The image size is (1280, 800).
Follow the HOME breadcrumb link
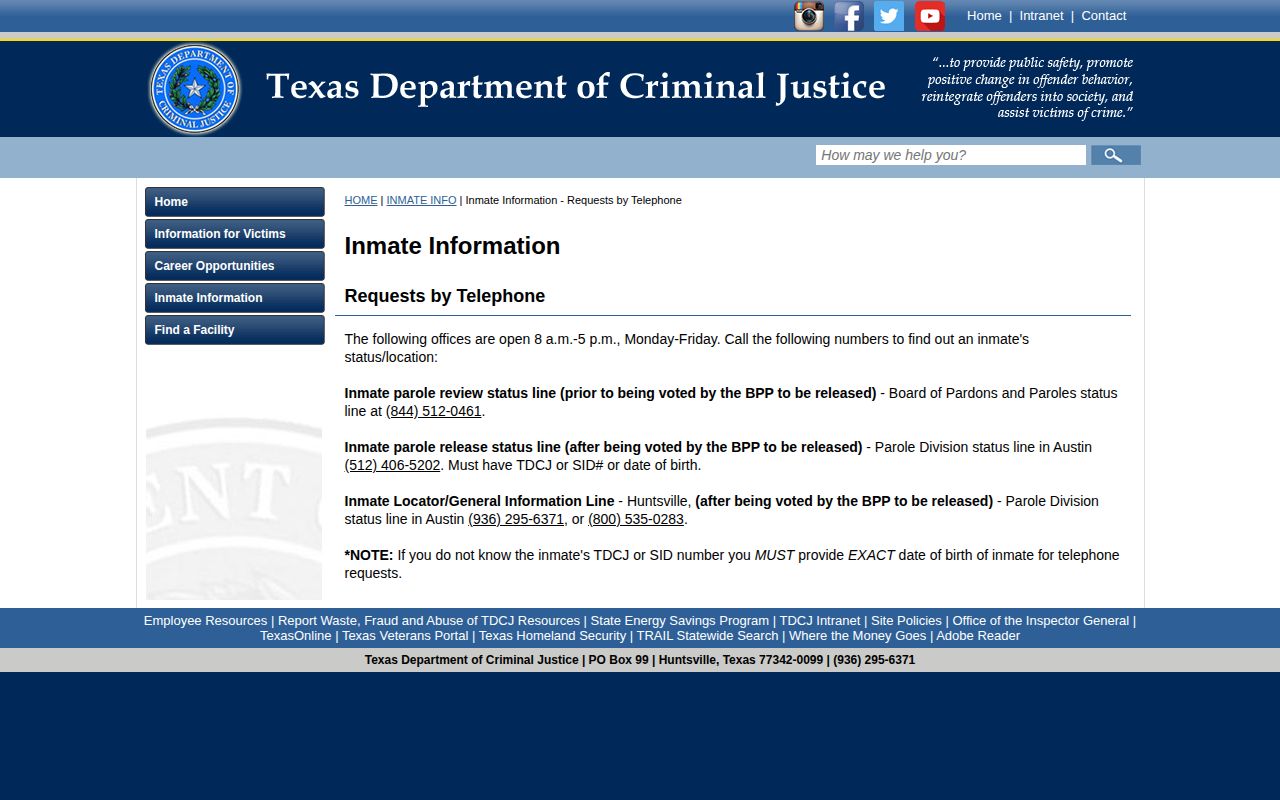click(x=361, y=200)
